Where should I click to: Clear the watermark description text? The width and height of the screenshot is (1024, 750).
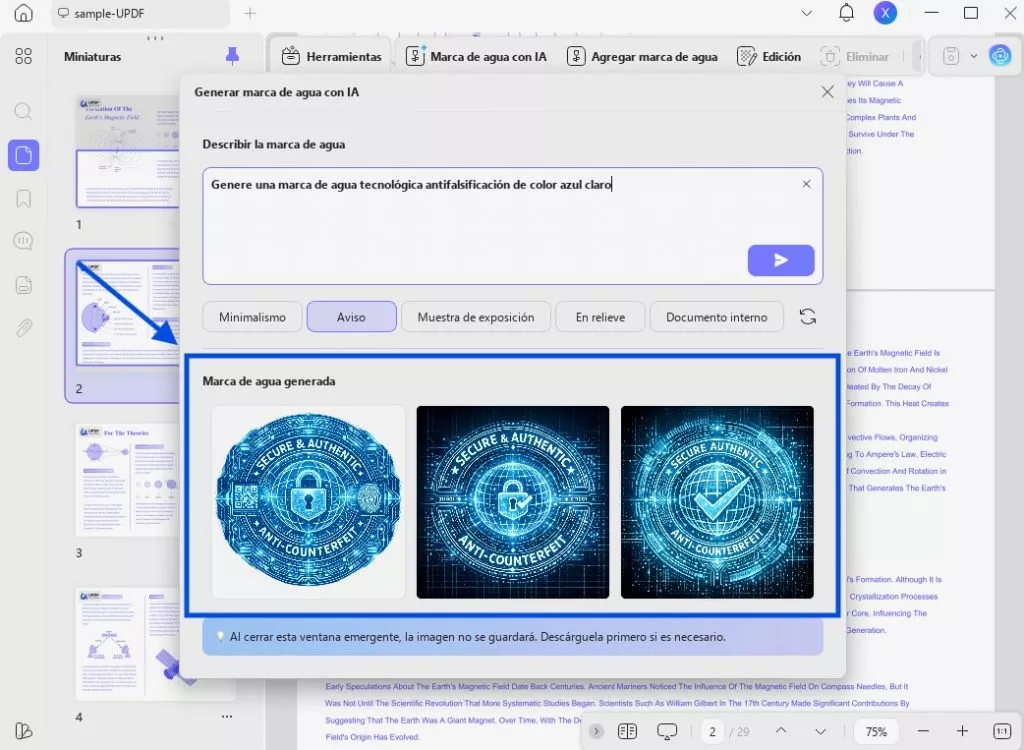tap(807, 184)
